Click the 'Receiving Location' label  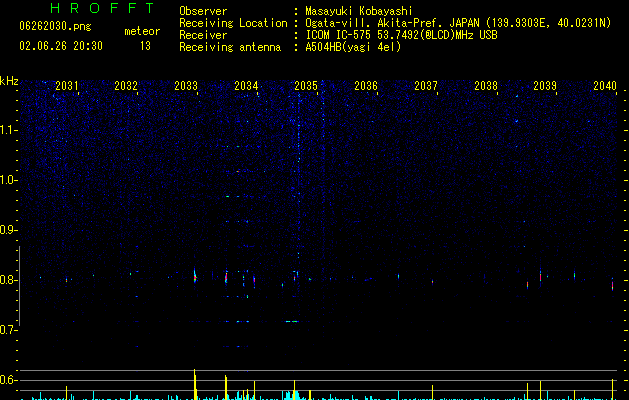tap(233, 23)
